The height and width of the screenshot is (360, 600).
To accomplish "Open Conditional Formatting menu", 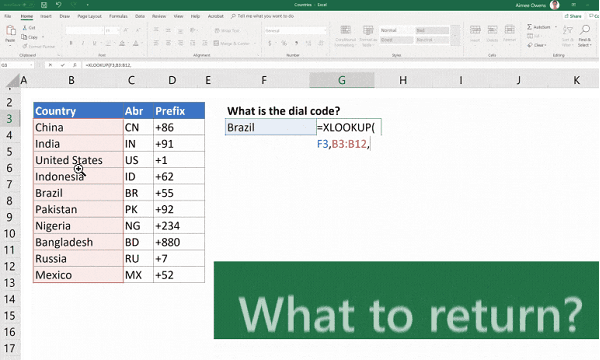I will click(x=345, y=36).
